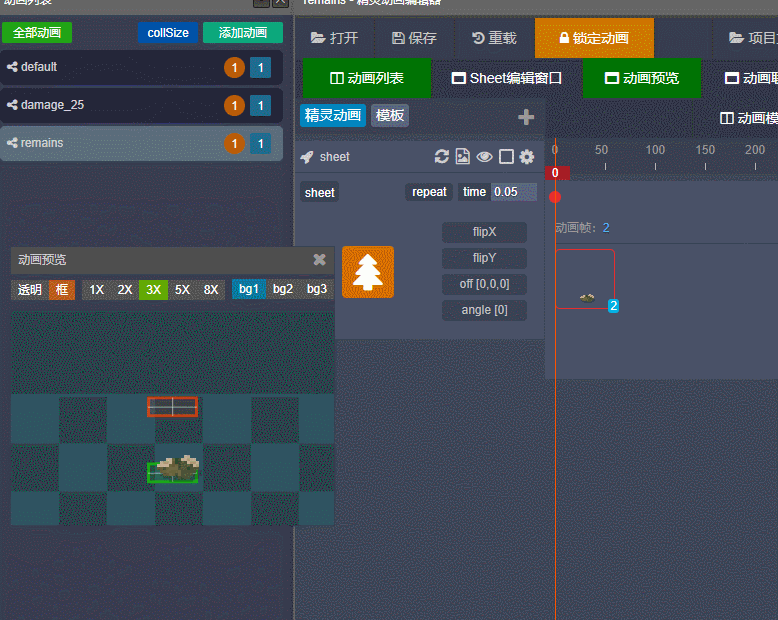Image resolution: width=778 pixels, height=620 pixels.
Task: Choose the bg3 preview background
Action: [317, 289]
